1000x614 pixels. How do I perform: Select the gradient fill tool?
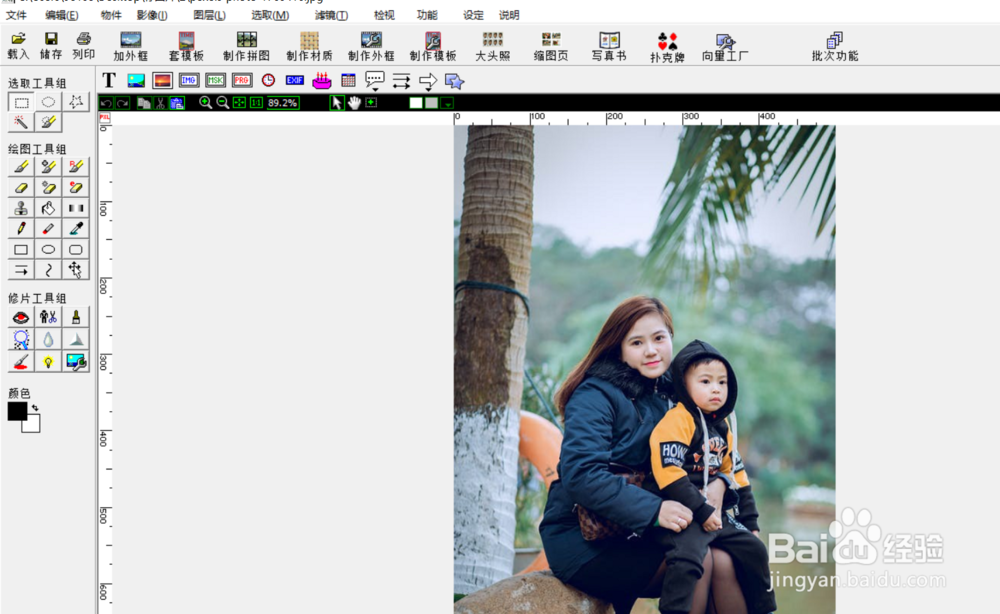coord(76,208)
